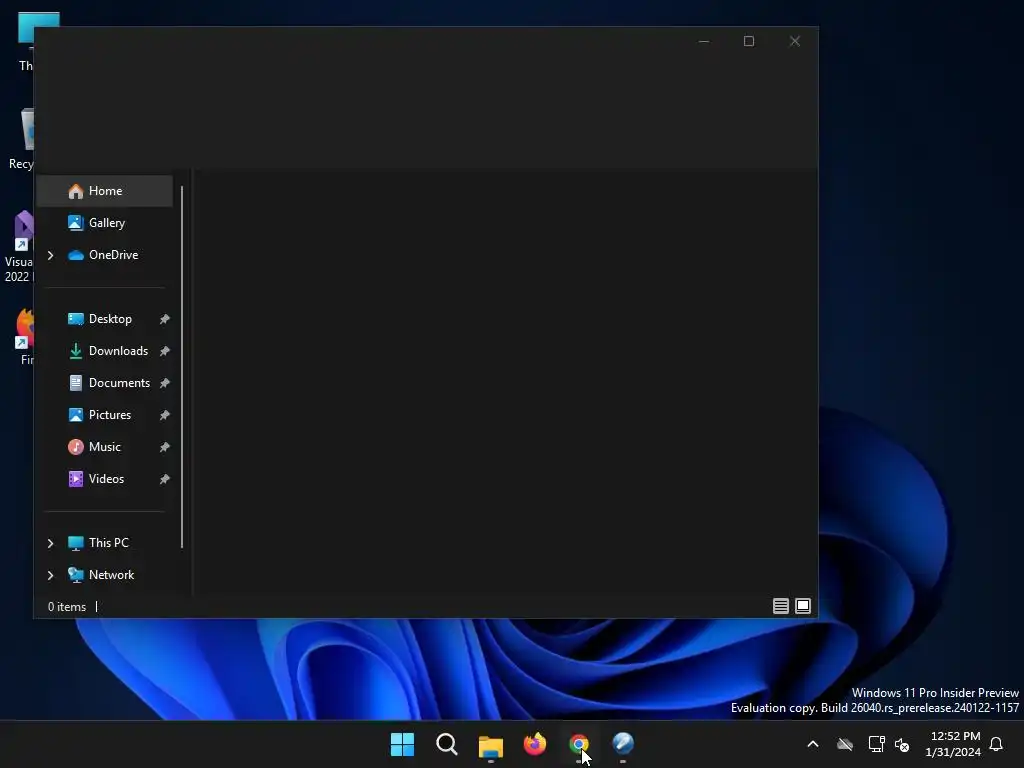The height and width of the screenshot is (768, 1024).
Task: Click the muted volume tray icon
Action: [x=903, y=744]
